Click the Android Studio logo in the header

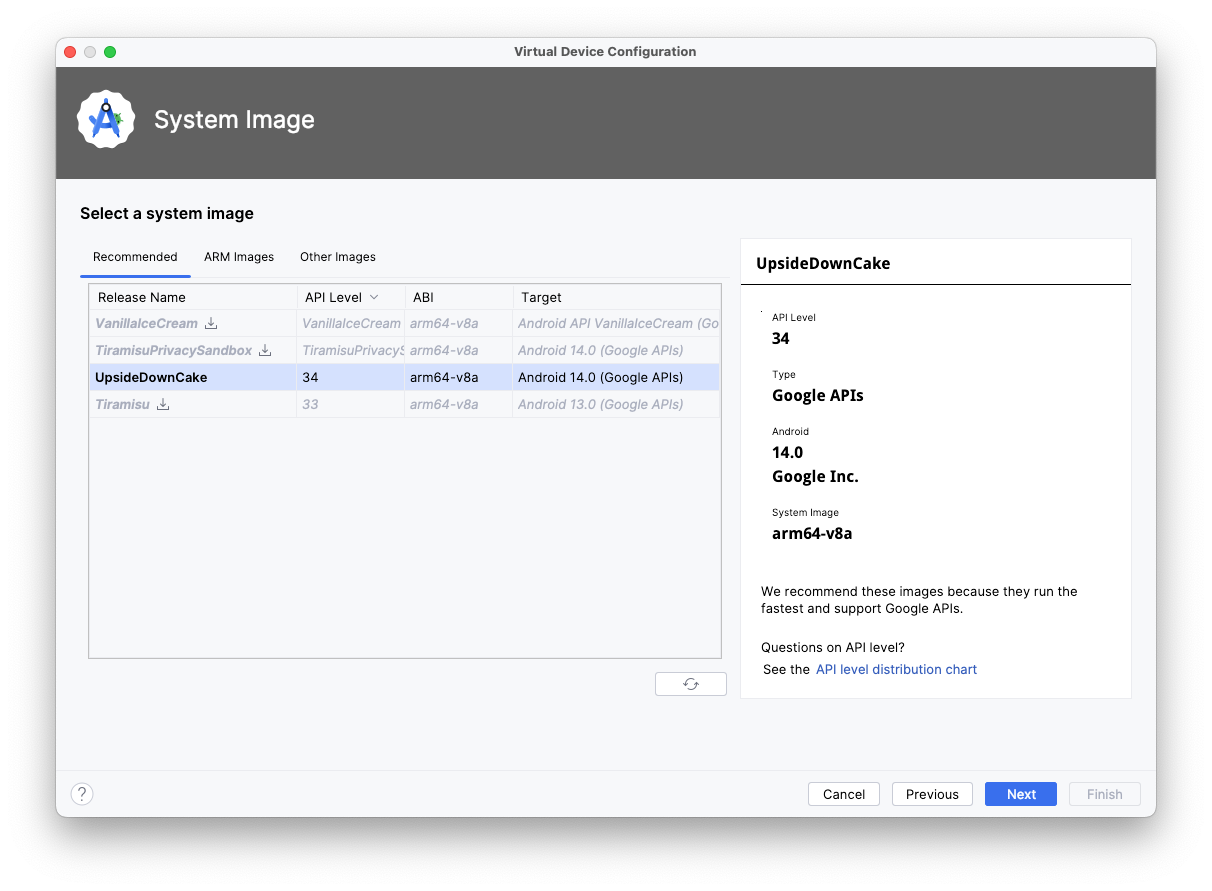[x=106, y=118]
